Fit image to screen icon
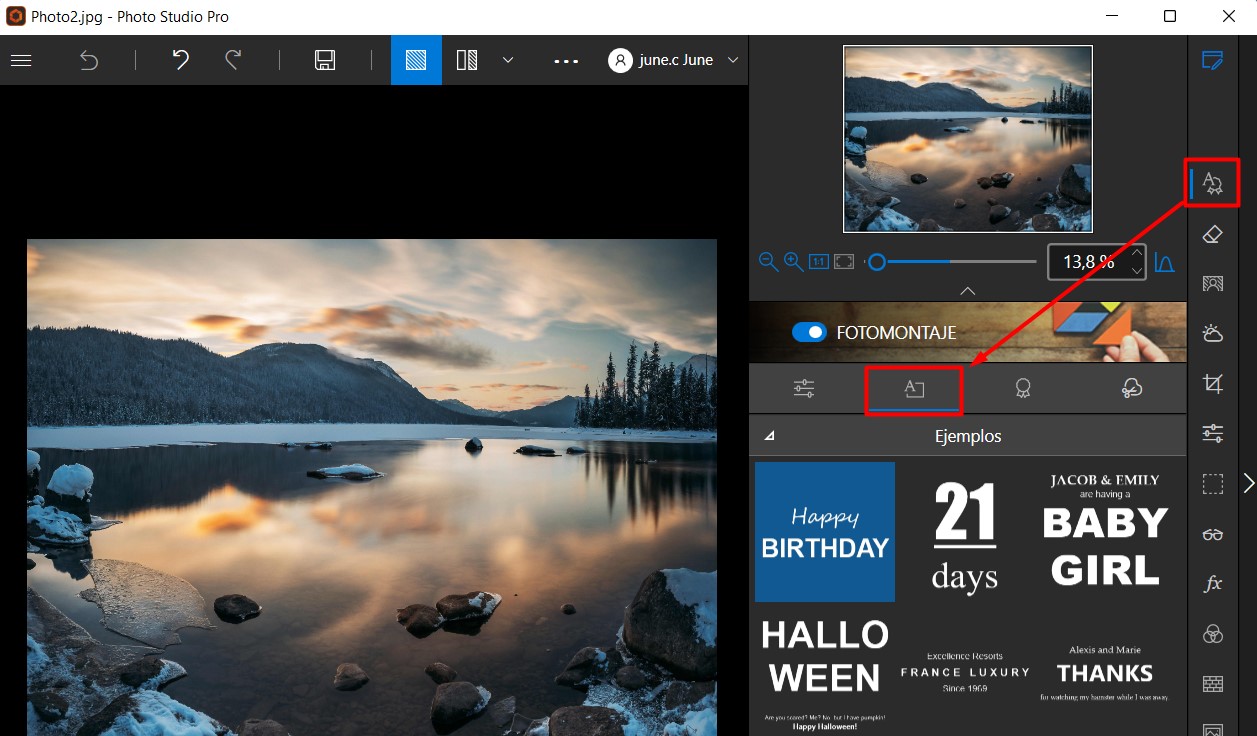This screenshot has width=1257, height=736. click(844, 262)
